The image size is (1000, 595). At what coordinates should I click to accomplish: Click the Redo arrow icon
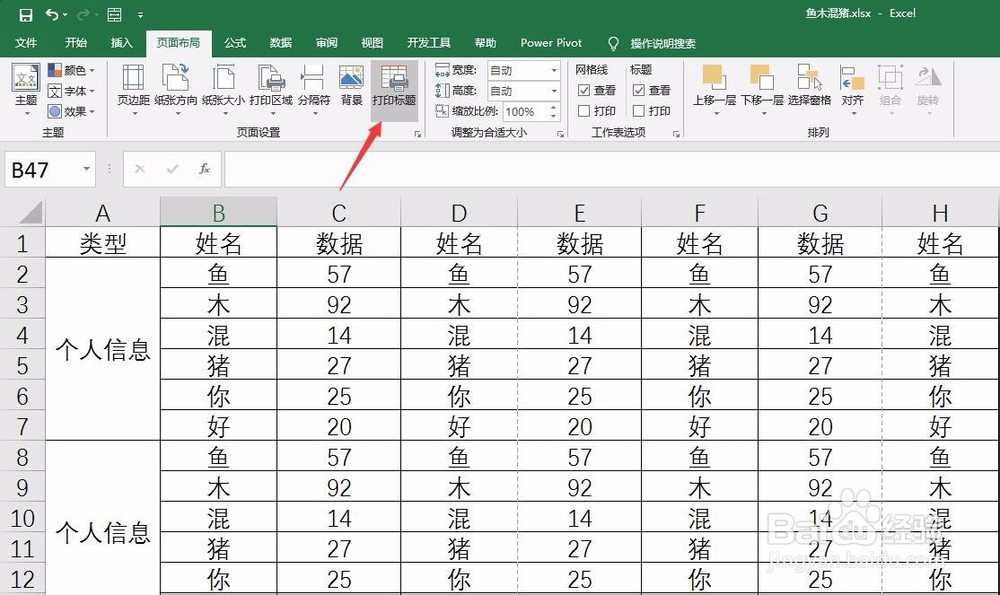click(84, 14)
